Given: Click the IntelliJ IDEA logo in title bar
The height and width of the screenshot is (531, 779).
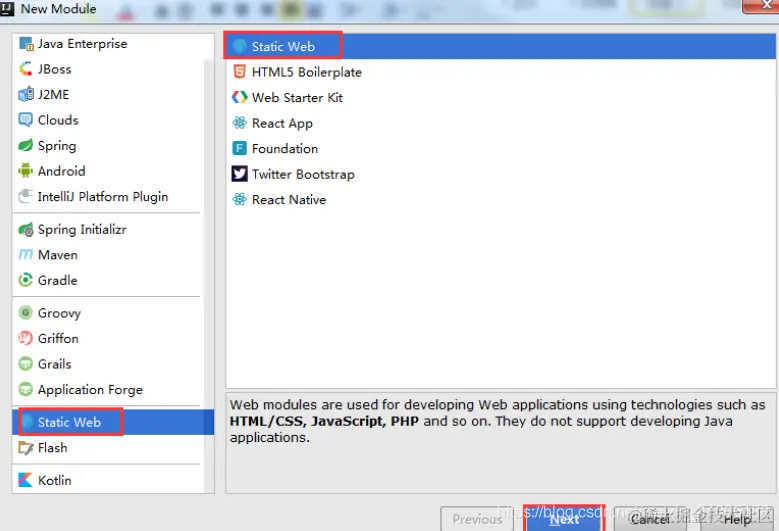Looking at the screenshot, I should tap(7, 8).
